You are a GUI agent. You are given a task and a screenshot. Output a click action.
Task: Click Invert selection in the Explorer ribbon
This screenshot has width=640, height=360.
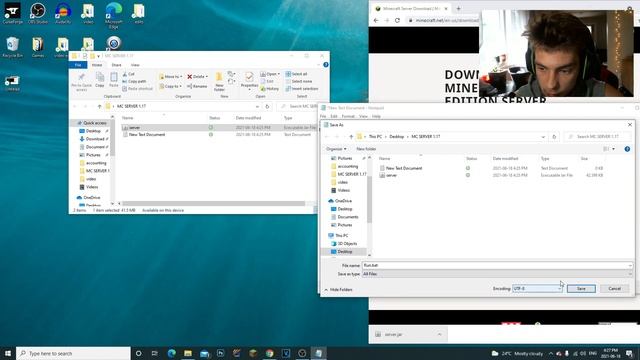tap(302, 89)
